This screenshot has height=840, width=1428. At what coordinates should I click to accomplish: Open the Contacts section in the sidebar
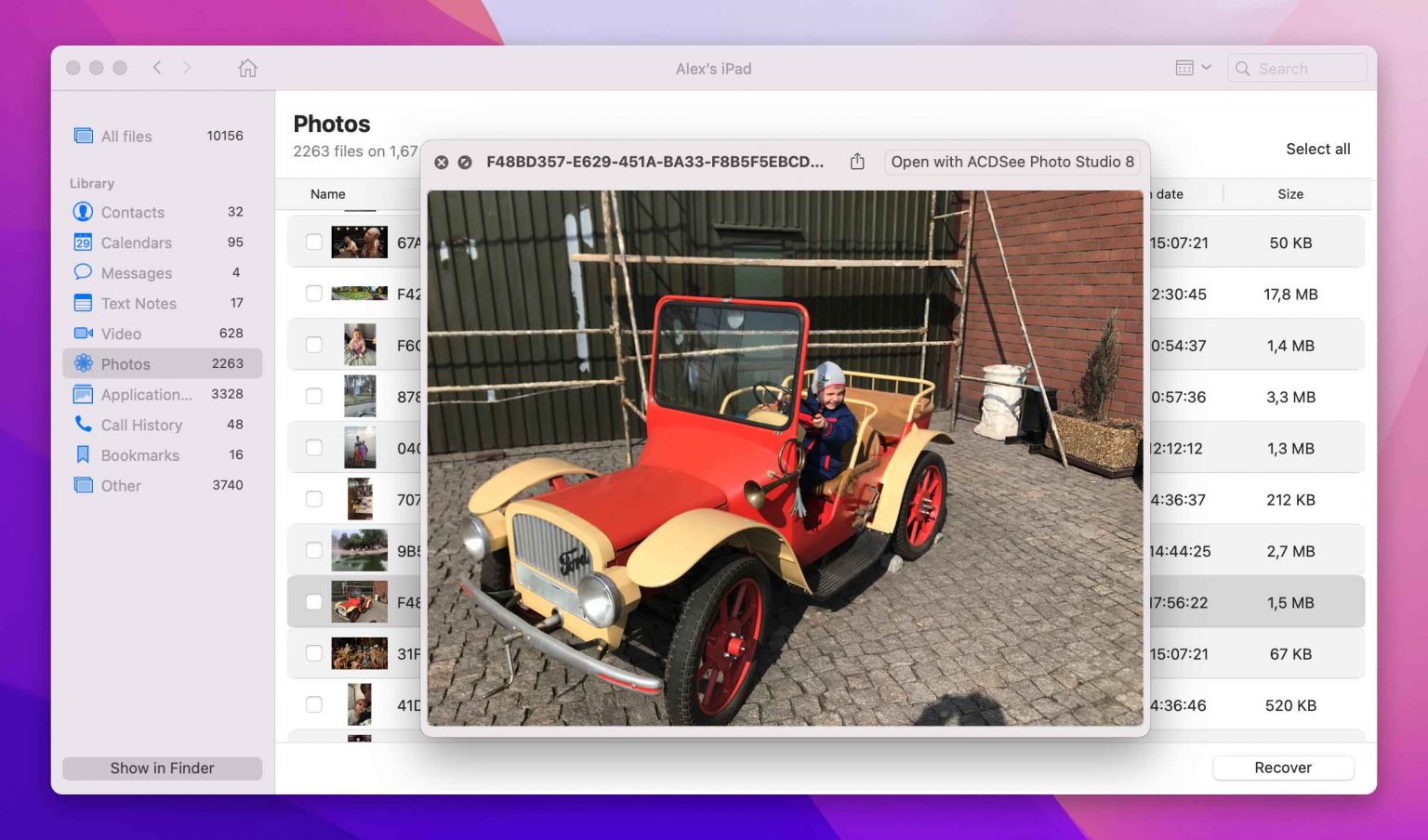[x=131, y=212]
